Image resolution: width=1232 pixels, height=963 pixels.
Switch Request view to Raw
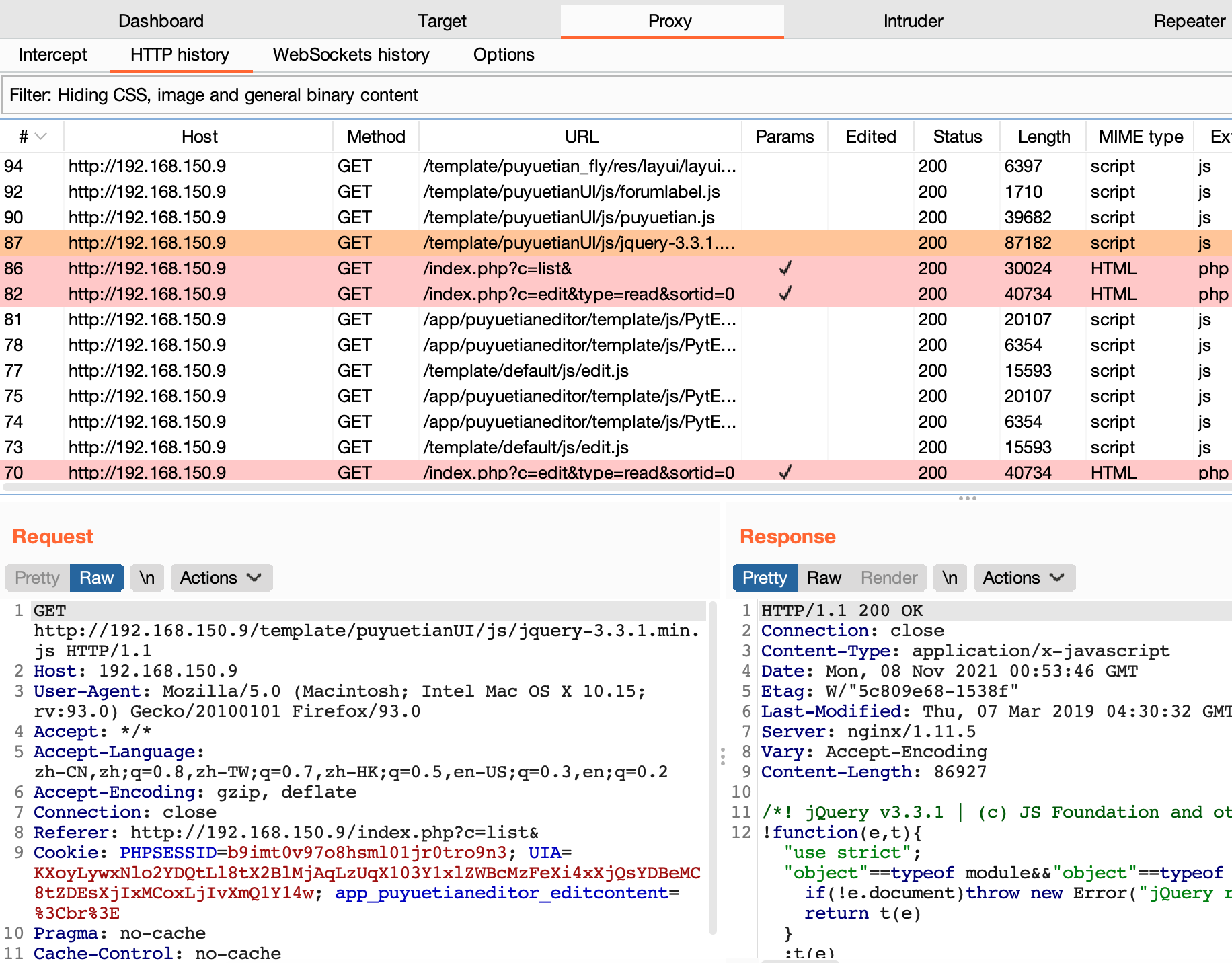click(96, 578)
